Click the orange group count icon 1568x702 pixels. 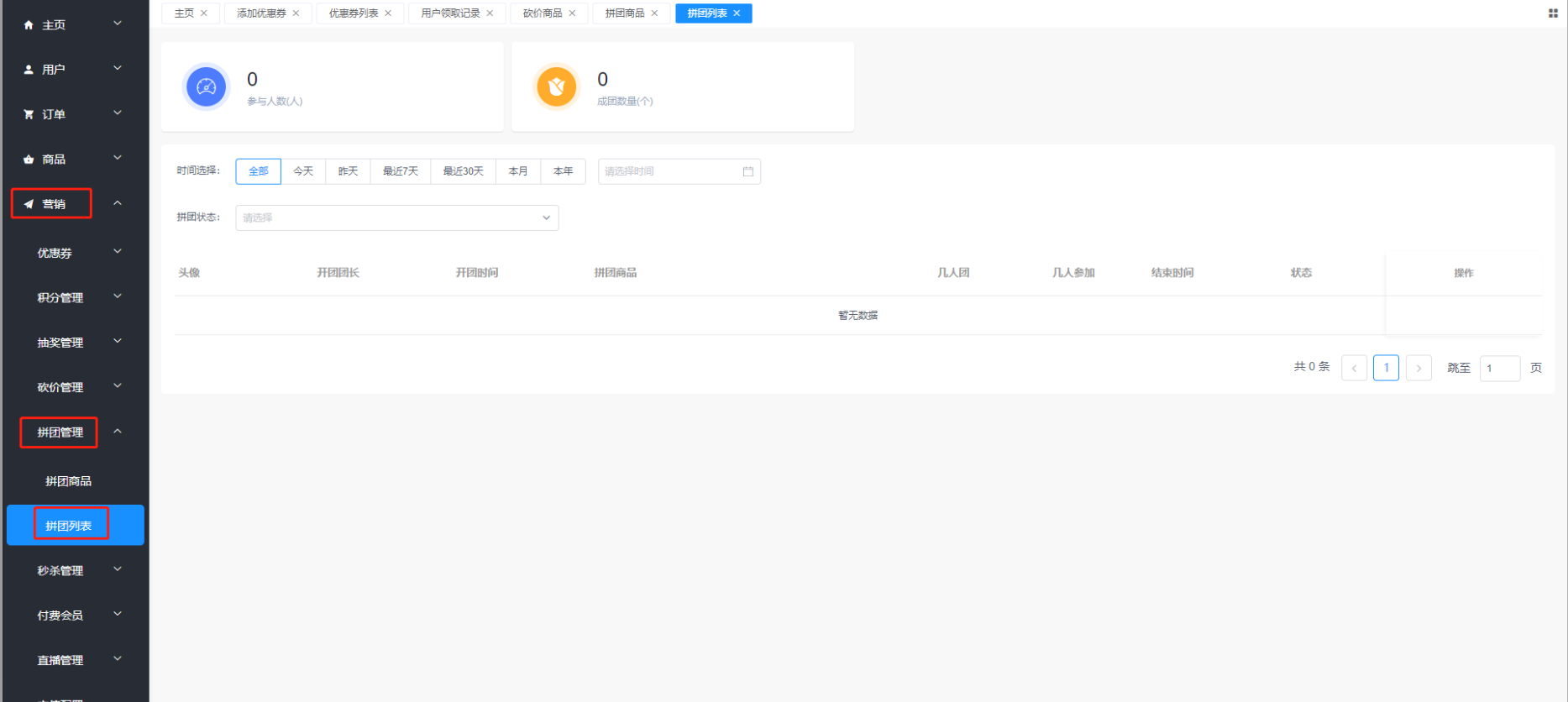pyautogui.click(x=556, y=86)
